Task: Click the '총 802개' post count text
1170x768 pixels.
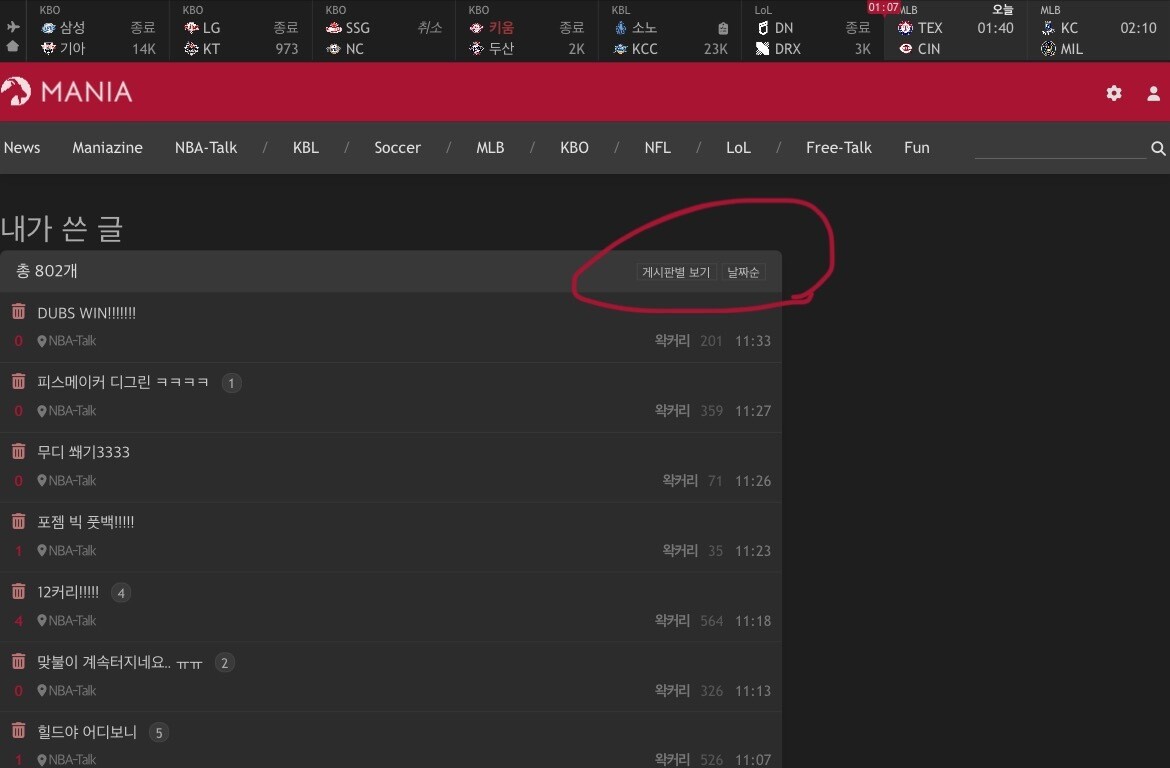Action: coord(47,271)
